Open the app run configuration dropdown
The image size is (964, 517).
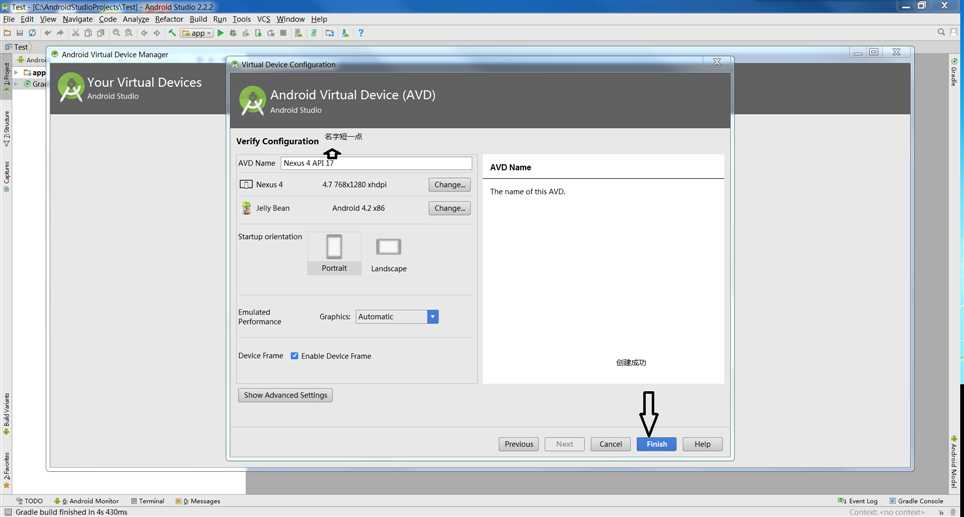(x=197, y=33)
